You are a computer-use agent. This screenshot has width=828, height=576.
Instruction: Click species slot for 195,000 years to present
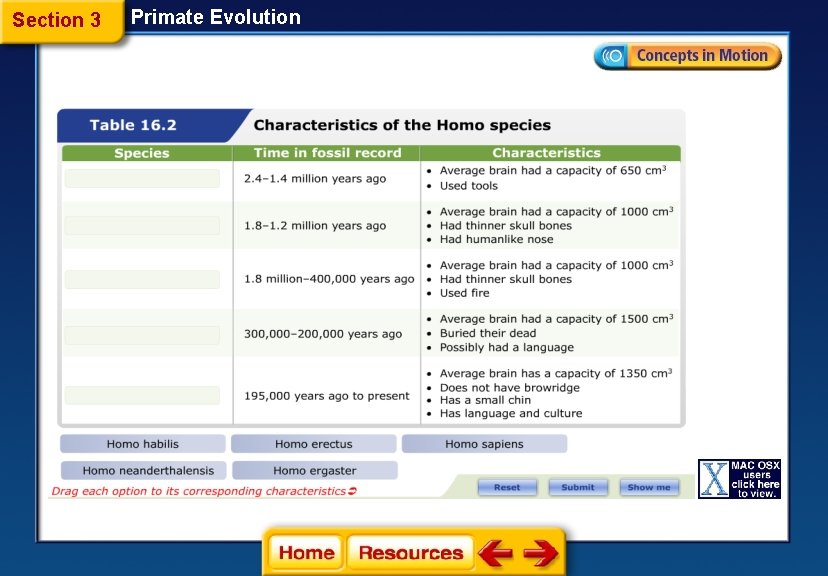click(142, 395)
